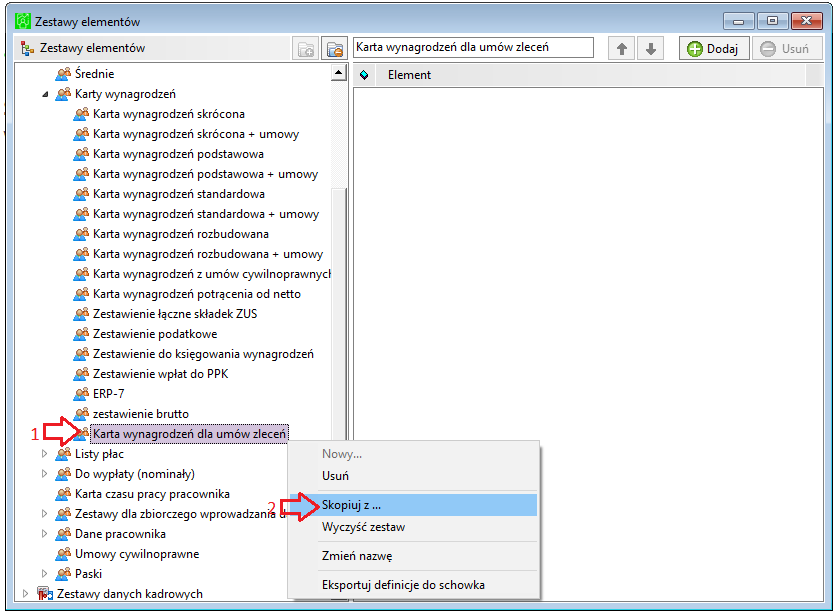The height and width of the screenshot is (616, 839).
Task: Click the move up arrow button
Action: point(621,49)
